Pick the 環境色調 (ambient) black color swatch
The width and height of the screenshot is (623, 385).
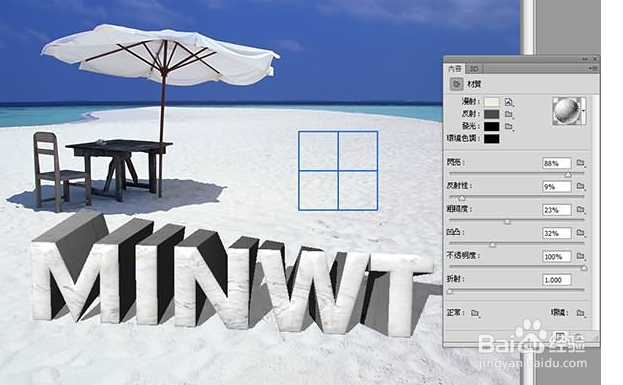coord(491,139)
